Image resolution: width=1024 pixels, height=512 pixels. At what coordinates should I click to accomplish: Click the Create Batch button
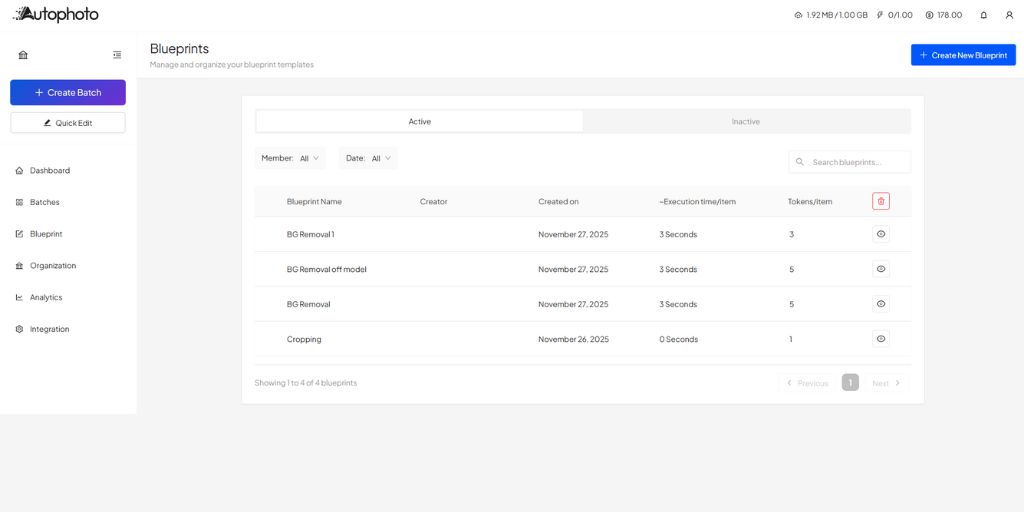tap(68, 93)
